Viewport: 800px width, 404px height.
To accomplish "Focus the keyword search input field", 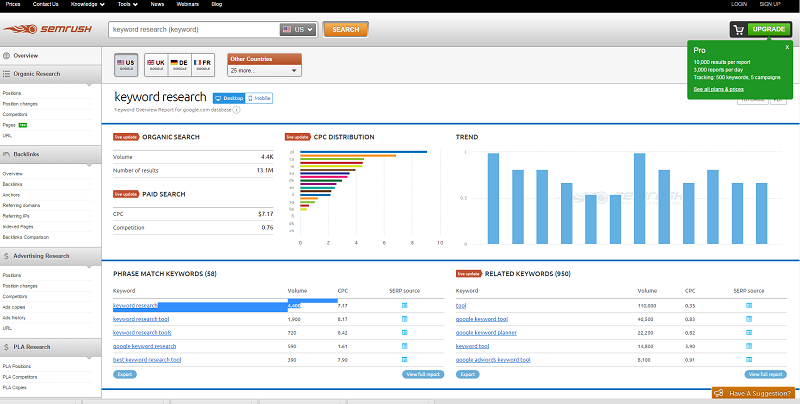I will (194, 30).
